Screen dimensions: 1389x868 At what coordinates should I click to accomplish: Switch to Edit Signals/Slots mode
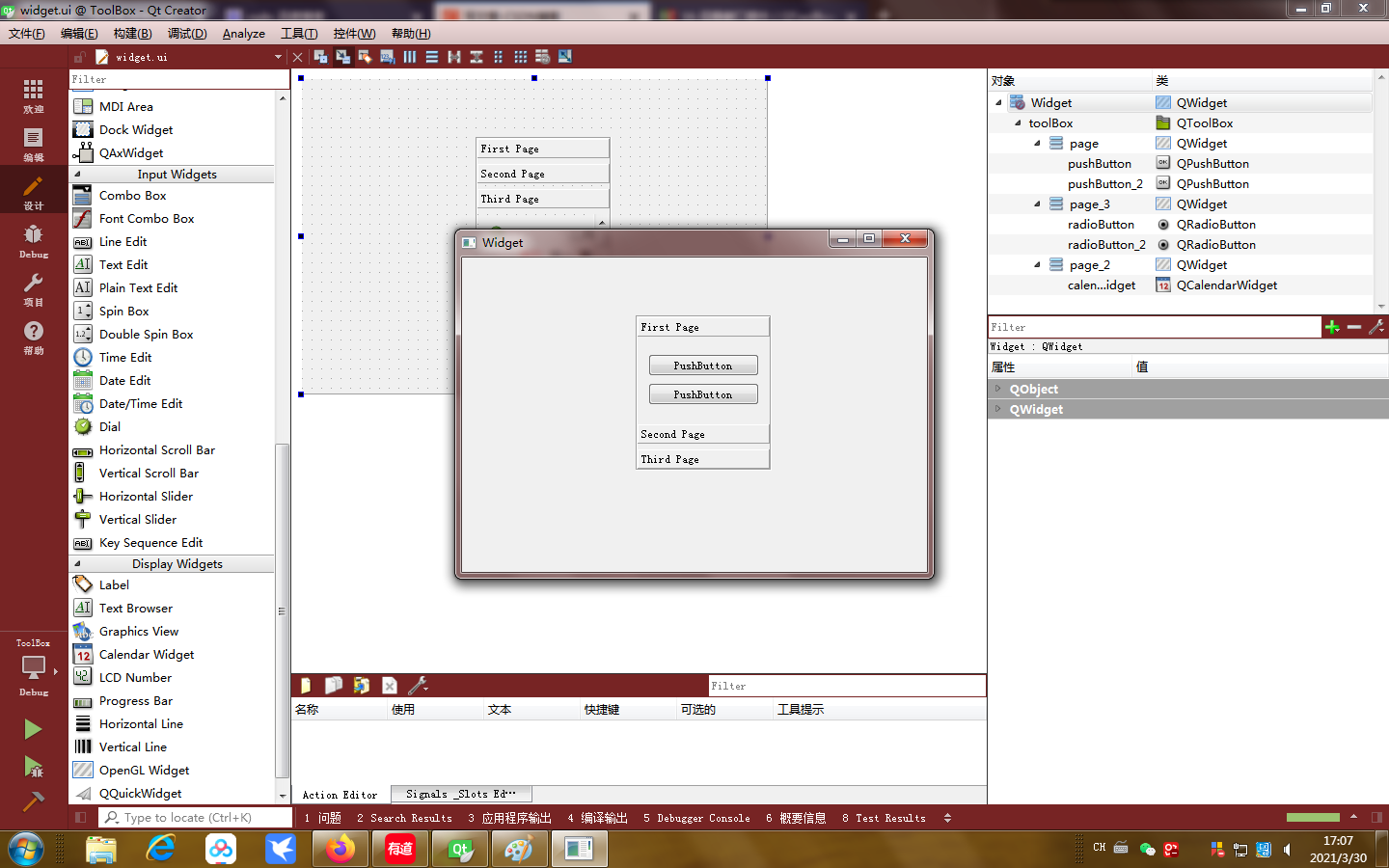click(x=342, y=56)
